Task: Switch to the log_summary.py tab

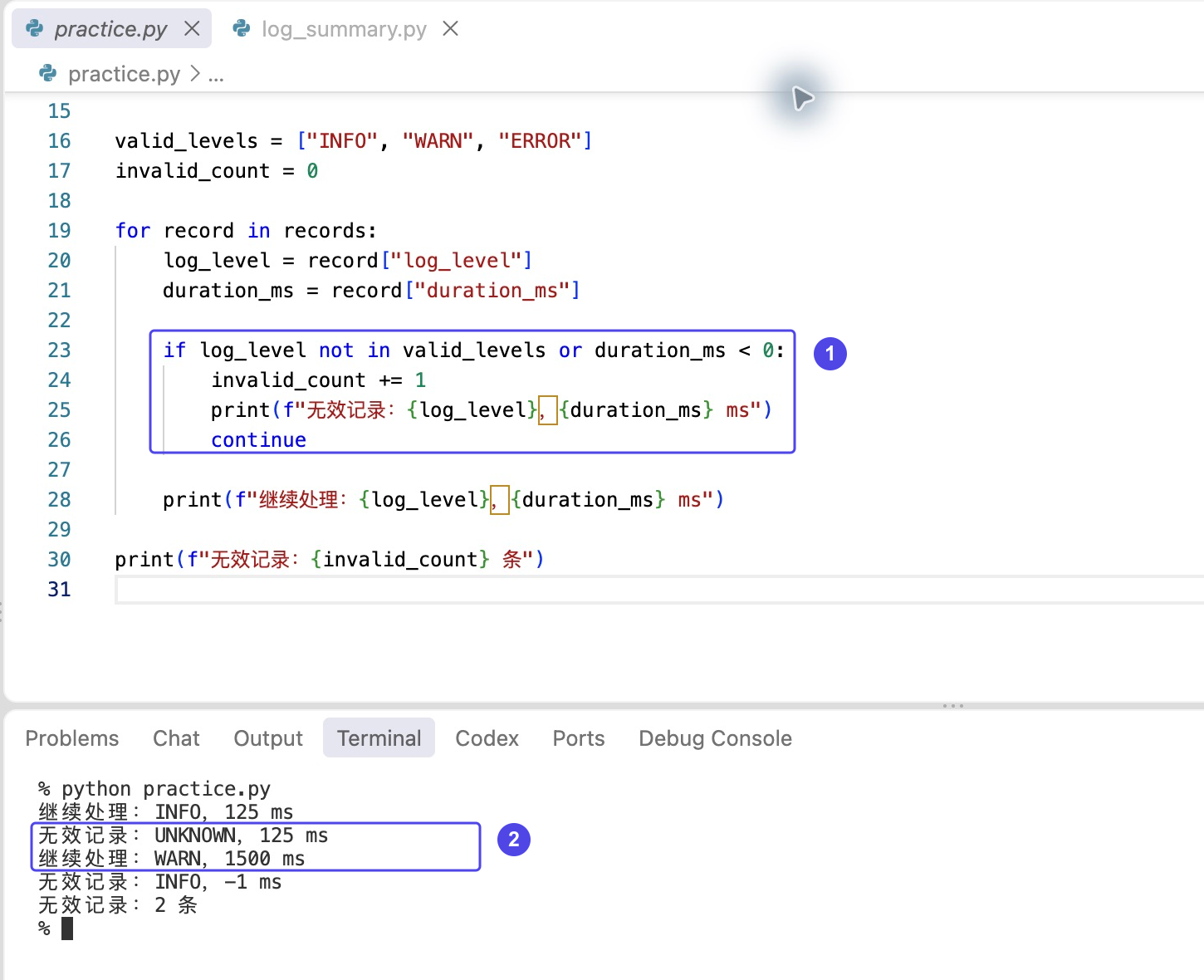Action: pos(344,29)
